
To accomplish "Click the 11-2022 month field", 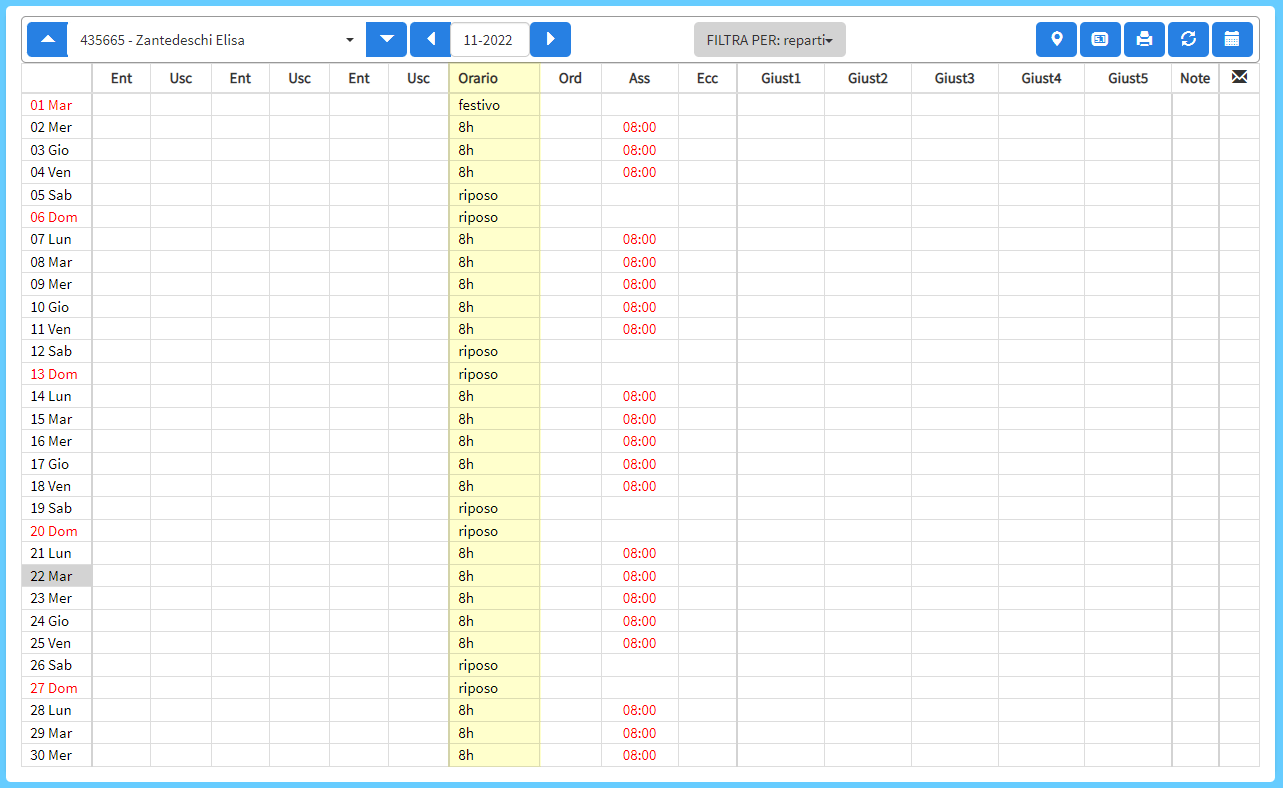I will pos(489,40).
